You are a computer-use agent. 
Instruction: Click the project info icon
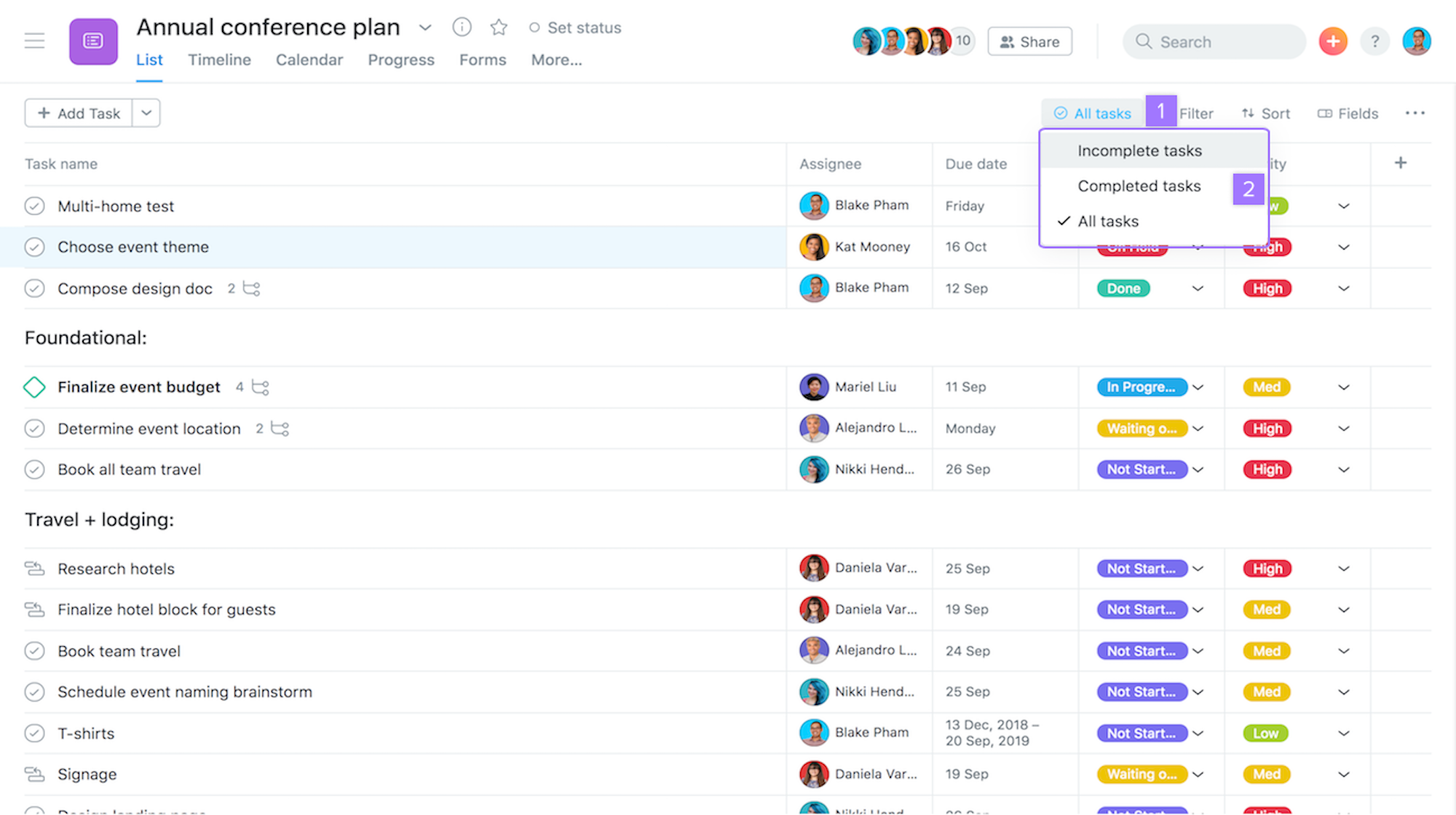[x=462, y=26]
